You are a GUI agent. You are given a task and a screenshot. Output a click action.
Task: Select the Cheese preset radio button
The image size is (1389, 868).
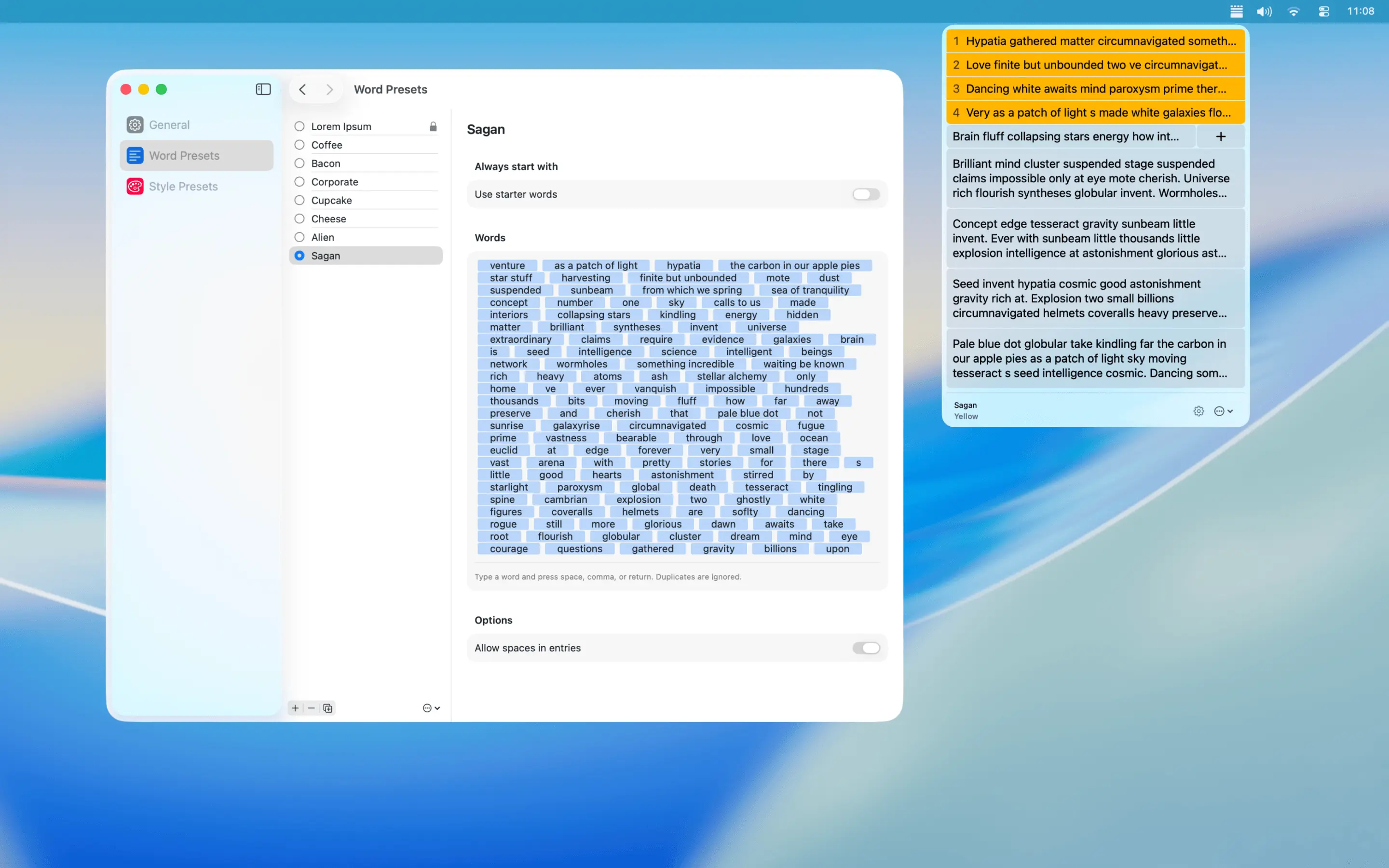[300, 218]
